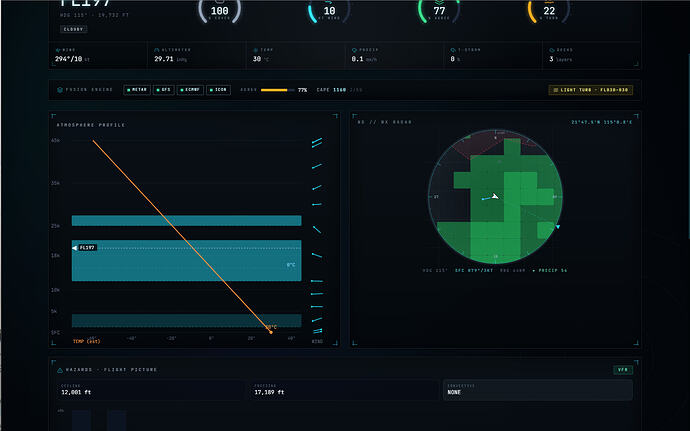The width and height of the screenshot is (690, 431).
Task: Select the Freezing 17,189 ft card
Action: tap(345, 390)
